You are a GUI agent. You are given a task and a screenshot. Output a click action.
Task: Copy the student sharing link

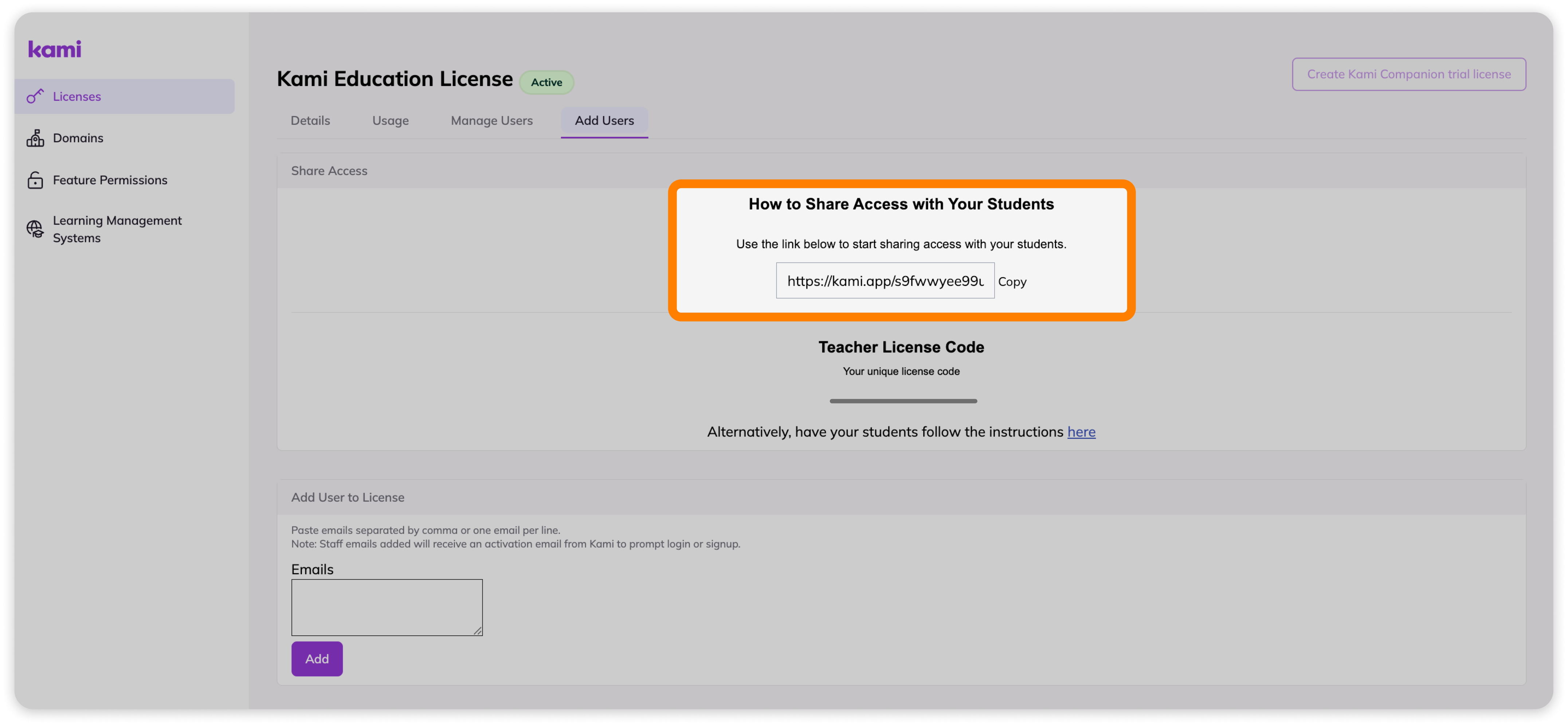1012,282
